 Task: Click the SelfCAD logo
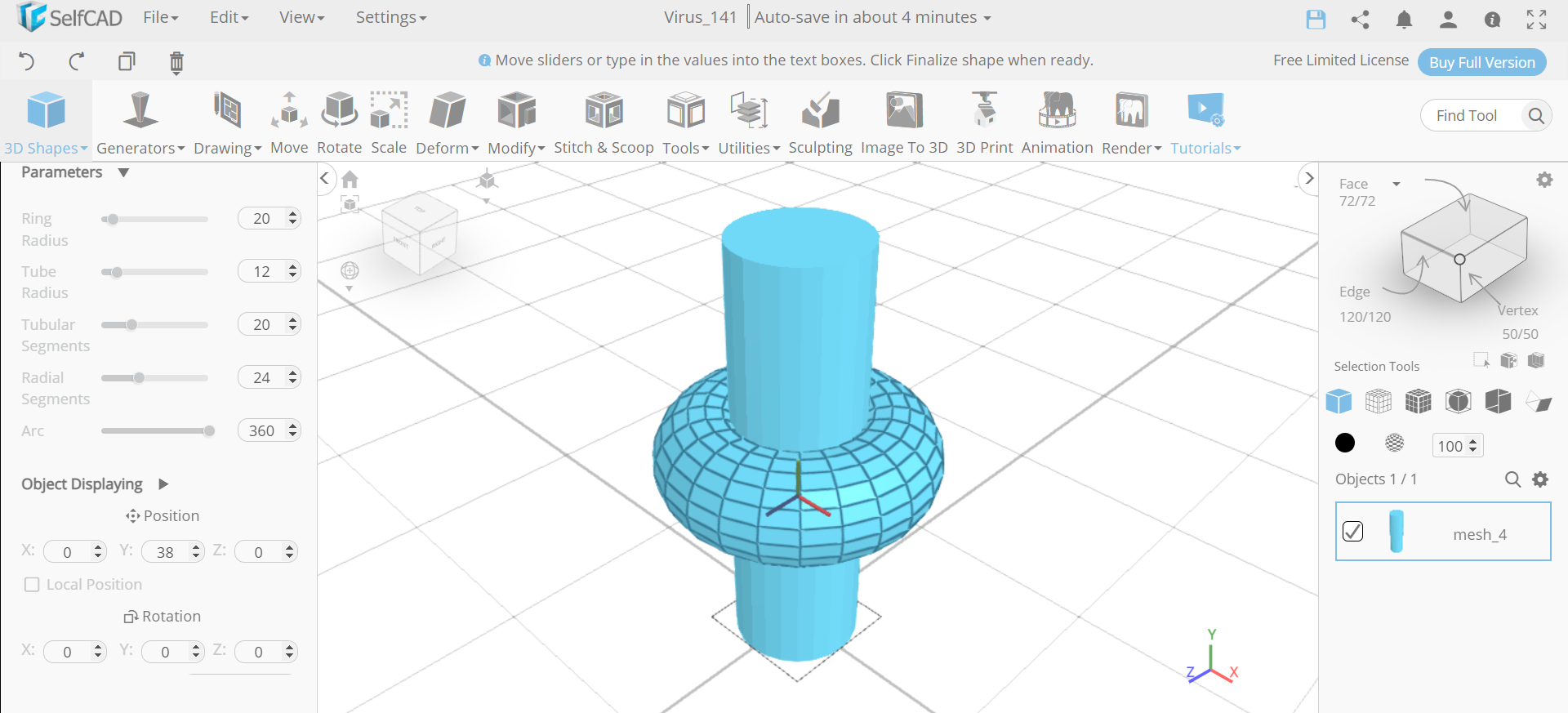[69, 17]
